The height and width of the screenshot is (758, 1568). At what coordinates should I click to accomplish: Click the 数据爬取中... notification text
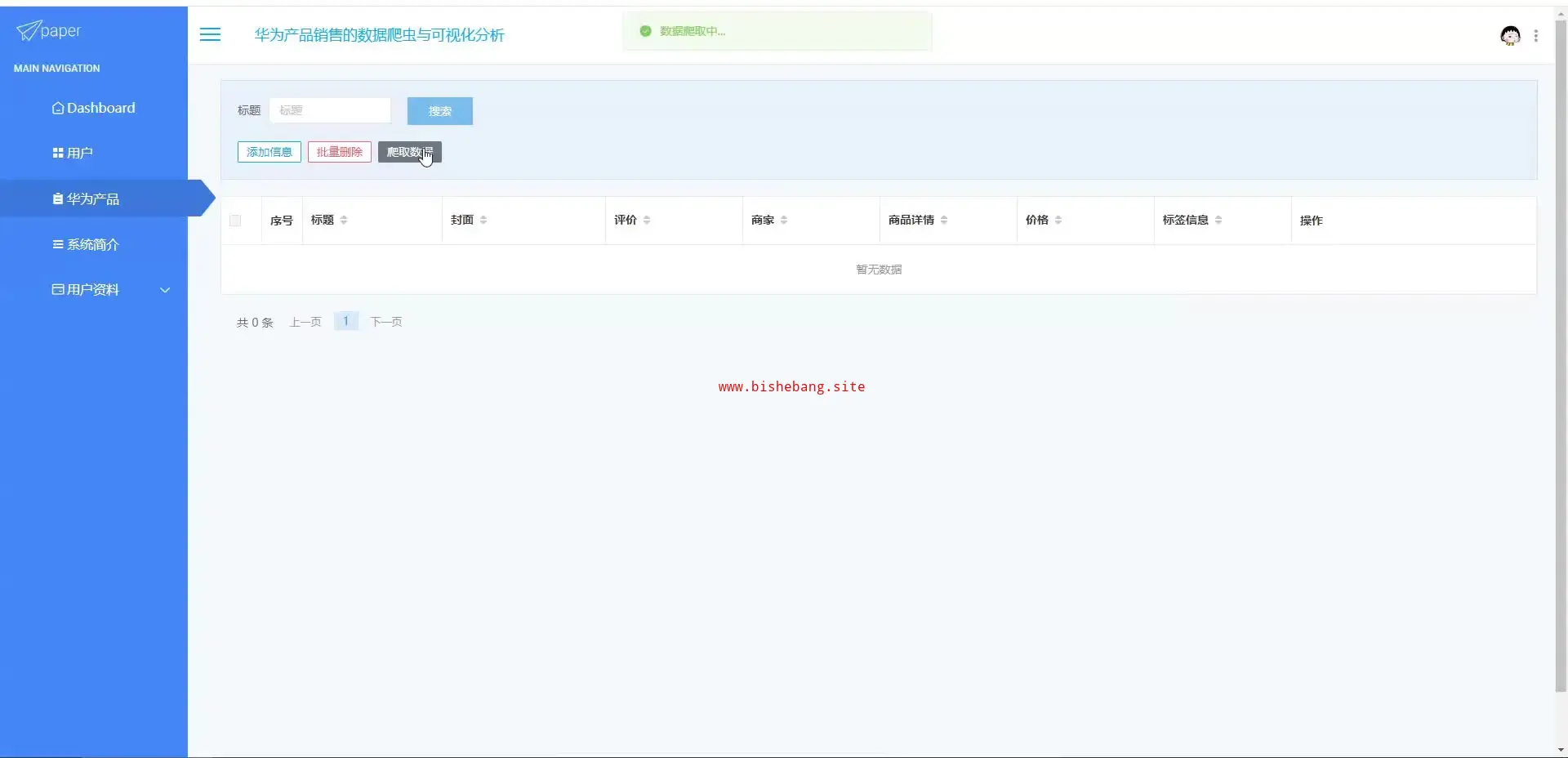click(x=693, y=31)
